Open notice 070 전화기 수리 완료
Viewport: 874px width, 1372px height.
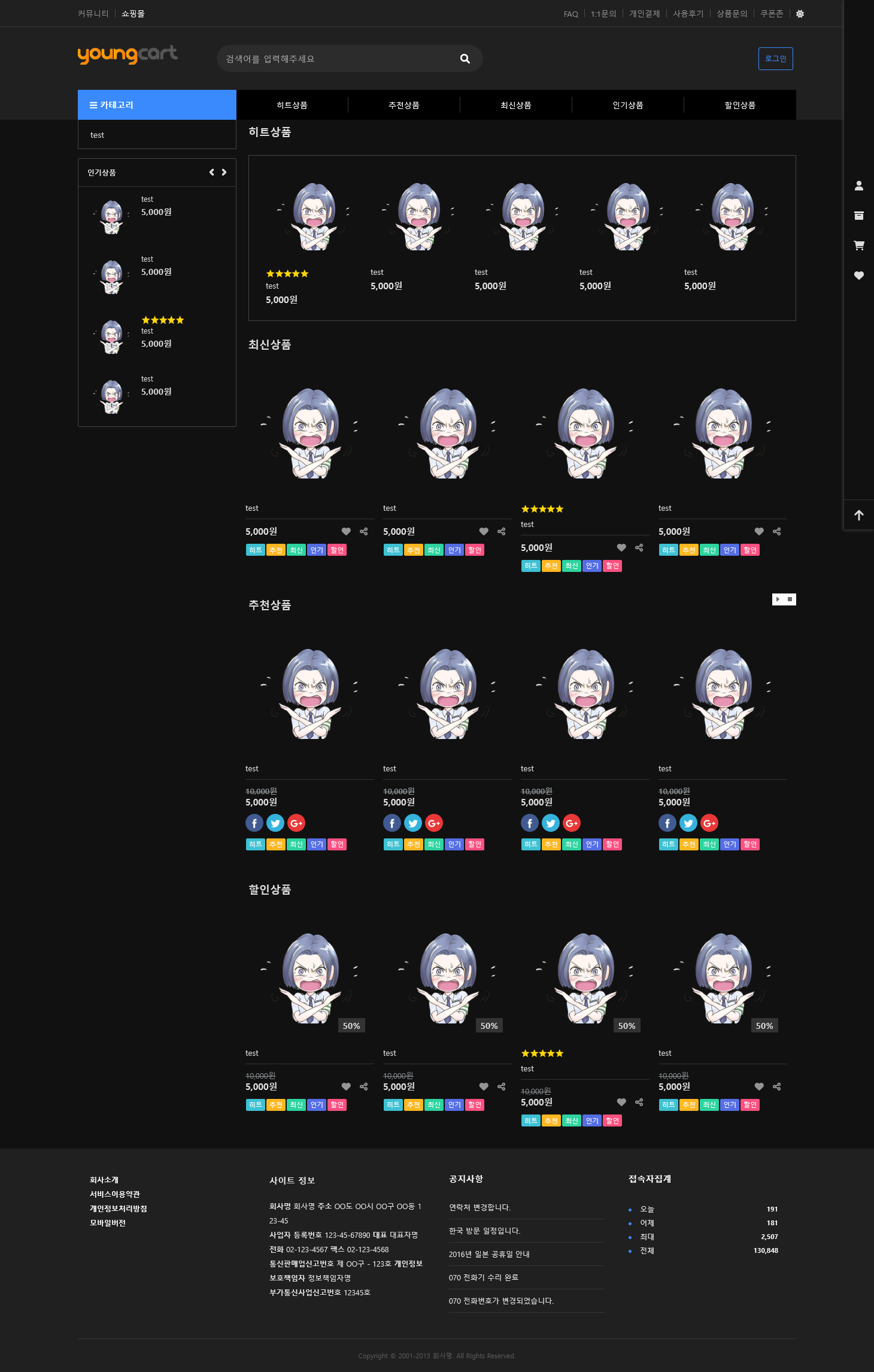click(484, 1277)
